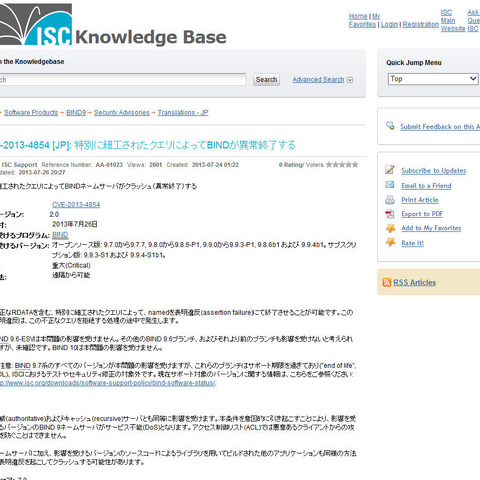Click the Knowledge Base heading text
The height and width of the screenshot is (480, 480).
click(151, 37)
